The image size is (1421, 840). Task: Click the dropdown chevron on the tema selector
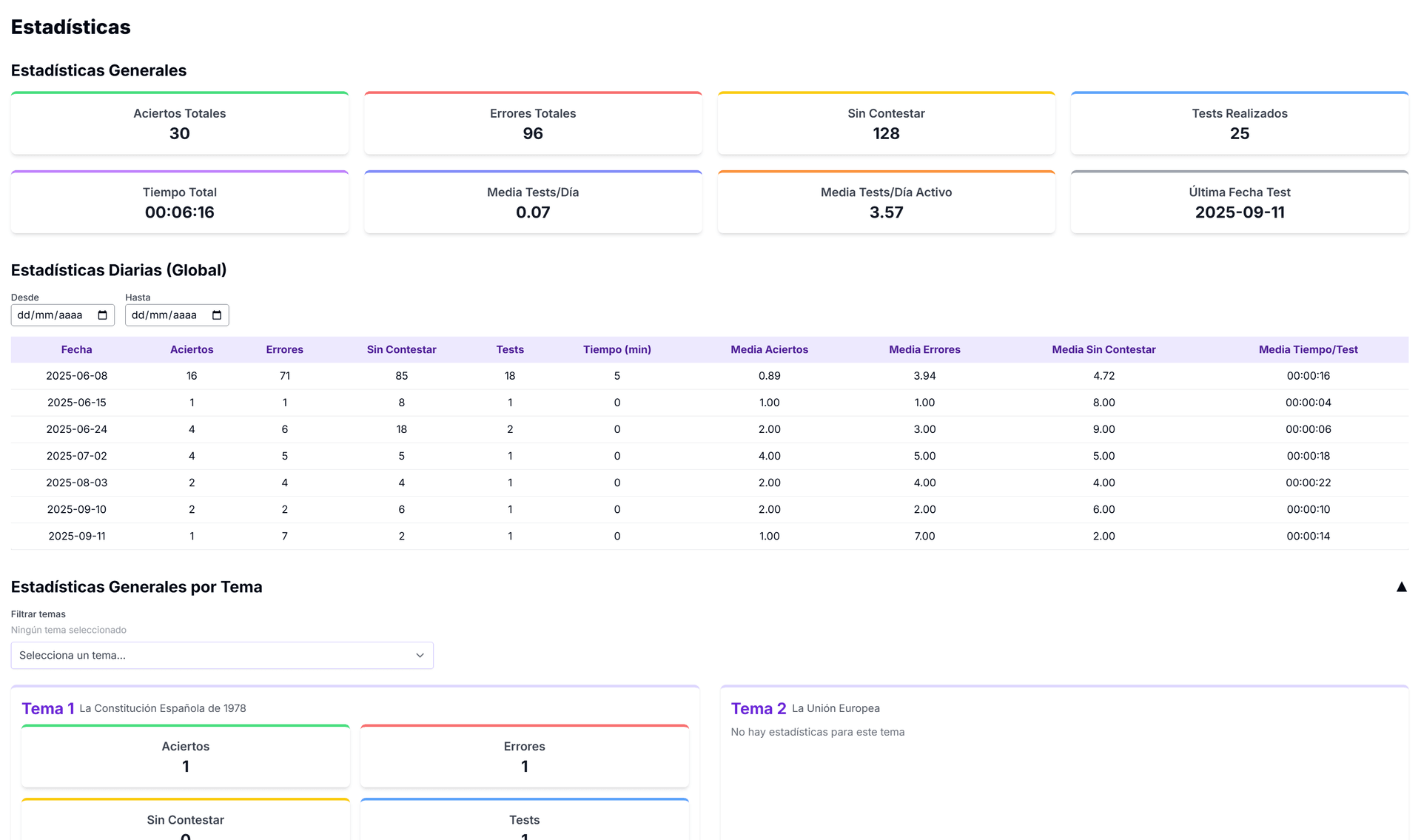coord(420,655)
